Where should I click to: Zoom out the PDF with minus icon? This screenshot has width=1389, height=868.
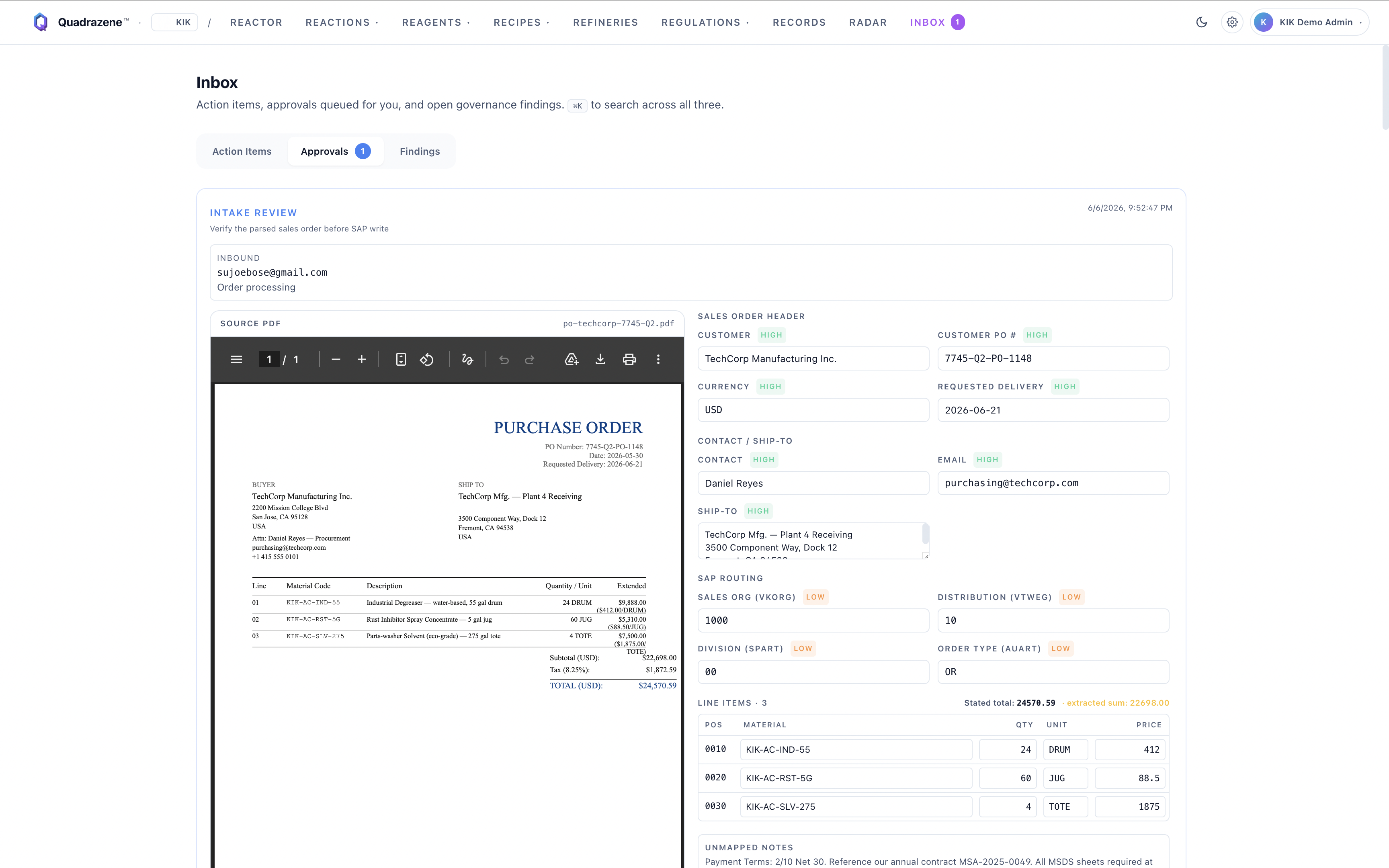[x=336, y=359]
